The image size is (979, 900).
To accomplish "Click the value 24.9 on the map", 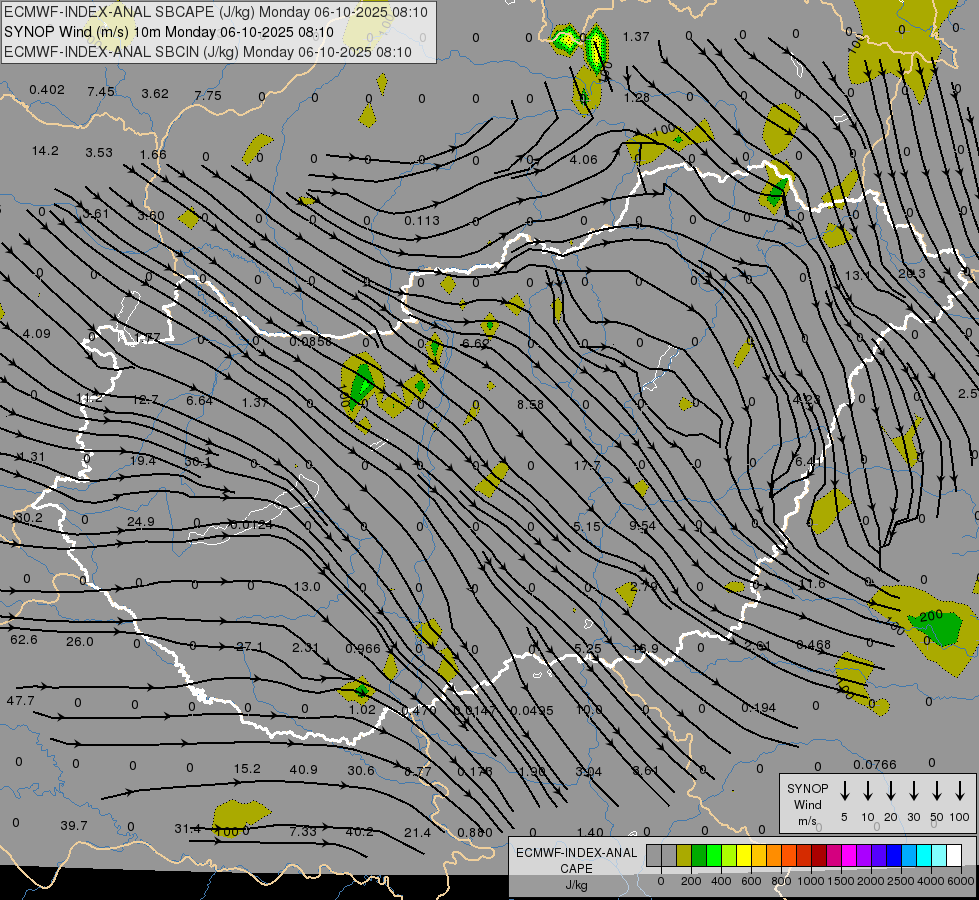I will pyautogui.click(x=140, y=522).
